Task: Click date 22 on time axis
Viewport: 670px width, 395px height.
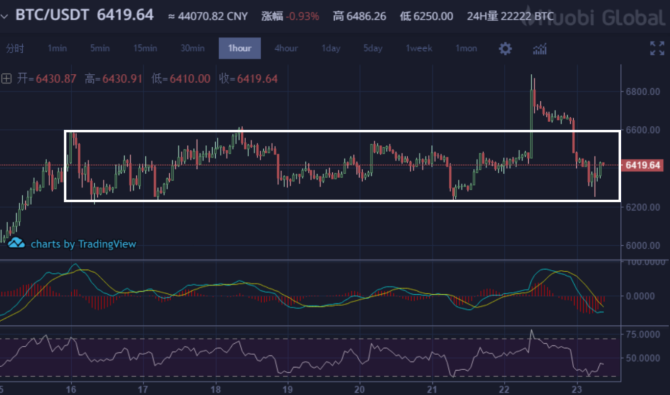Action: (505, 389)
